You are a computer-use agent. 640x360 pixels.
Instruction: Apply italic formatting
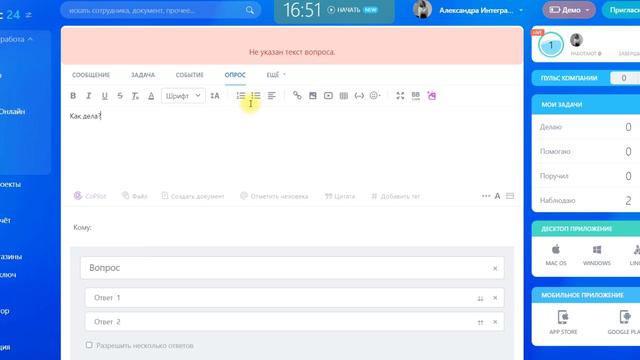(x=89, y=96)
